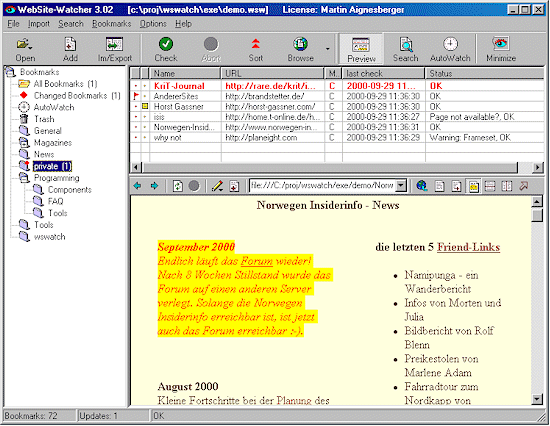
Task: Select horizontal split layout icon
Action: click(490, 186)
